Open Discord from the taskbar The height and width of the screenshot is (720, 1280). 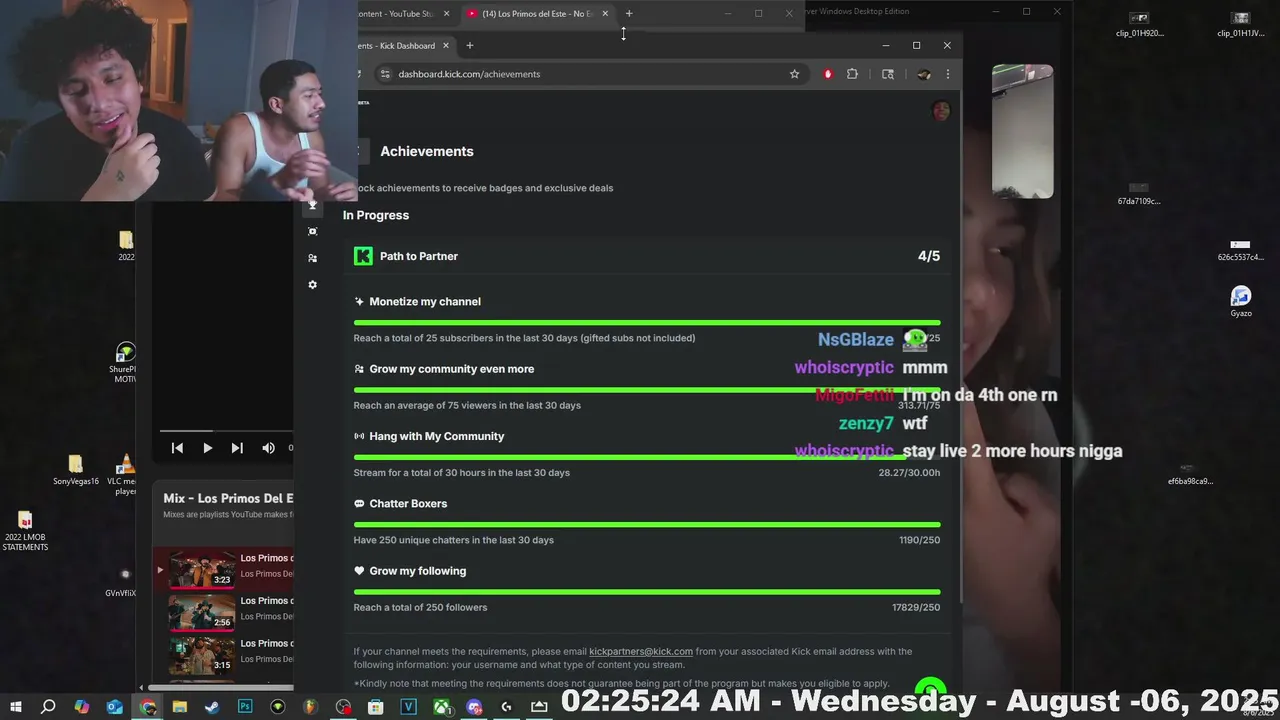474,707
